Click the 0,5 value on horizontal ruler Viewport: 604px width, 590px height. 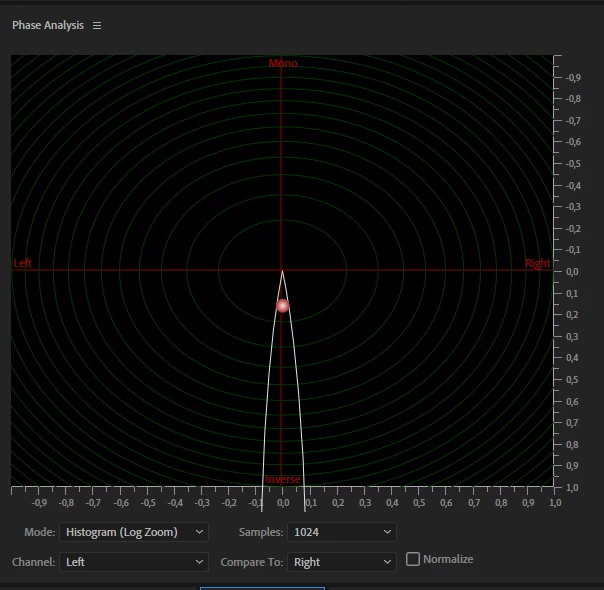pos(419,503)
